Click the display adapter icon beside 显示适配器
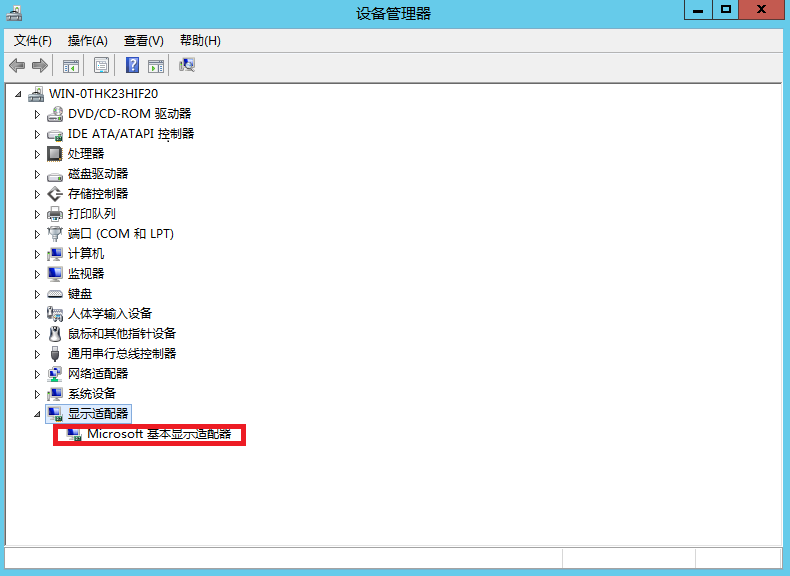790x576 pixels. 55,414
